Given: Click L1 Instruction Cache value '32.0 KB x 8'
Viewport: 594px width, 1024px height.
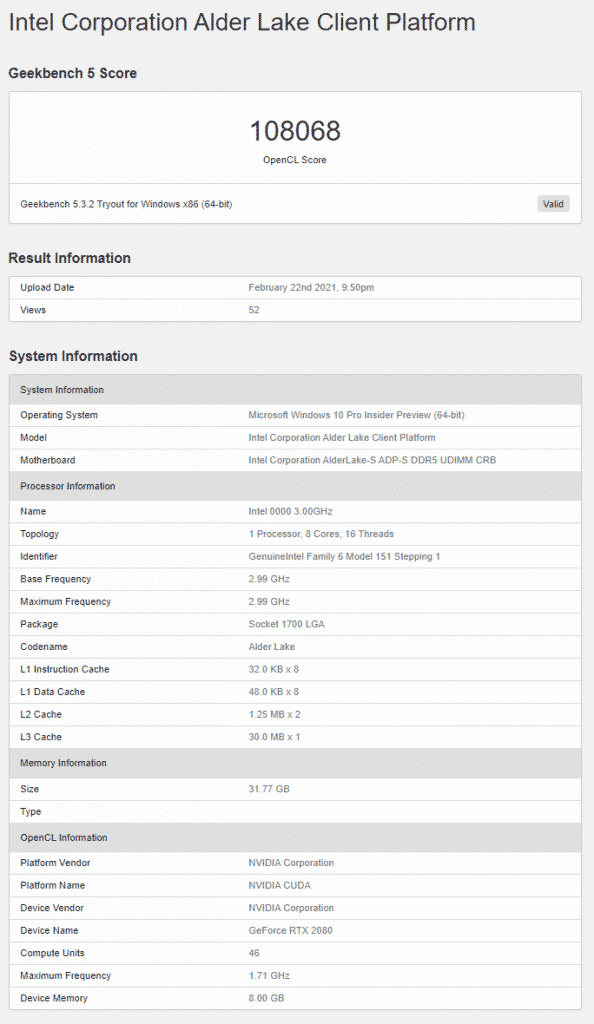Looking at the screenshot, I should [x=274, y=669].
